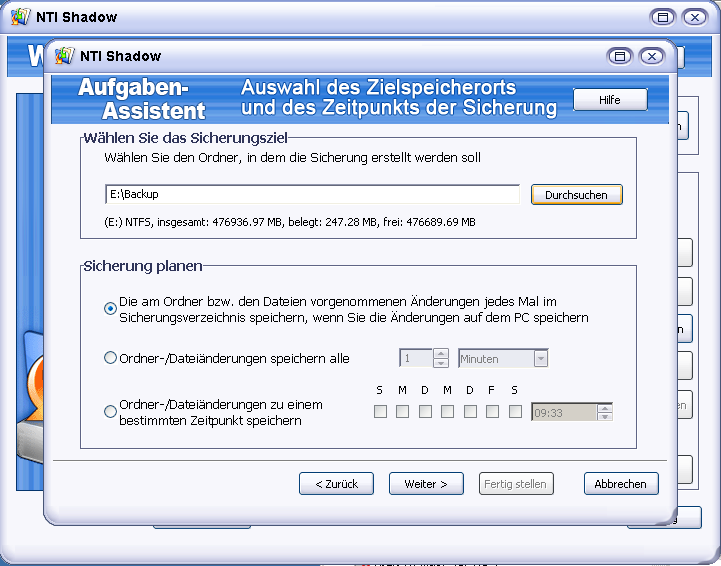Screen dimensions: 721x566
Task: Click the NTI Shadow dialog title icon
Action: [x=64, y=56]
